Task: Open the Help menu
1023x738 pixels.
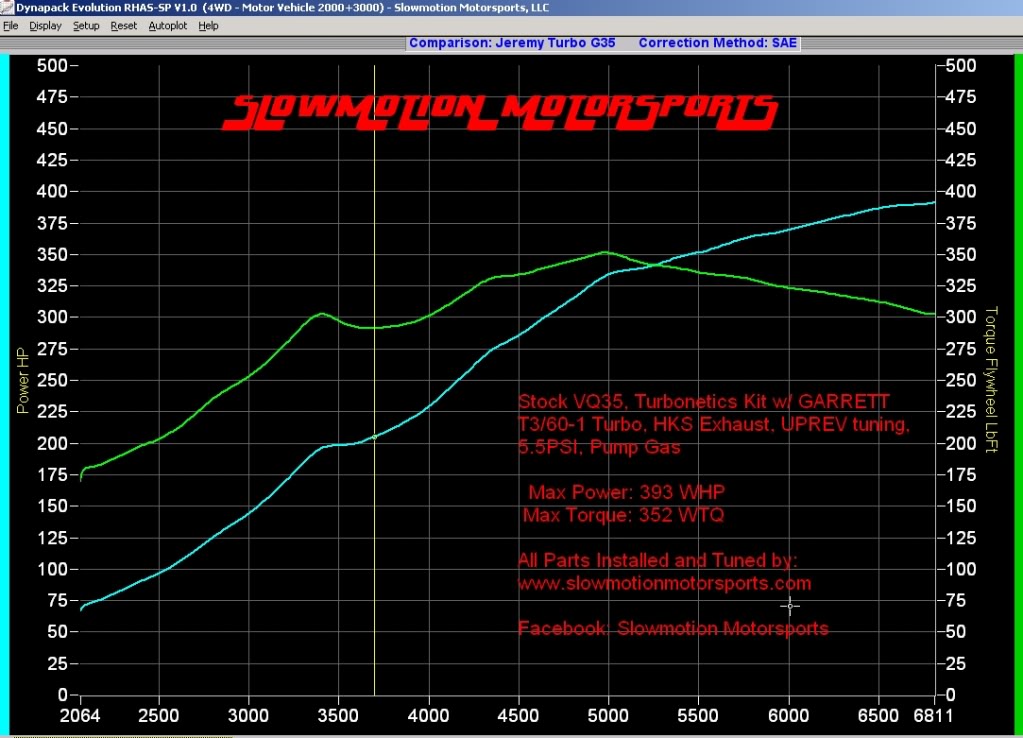Action: 208,26
